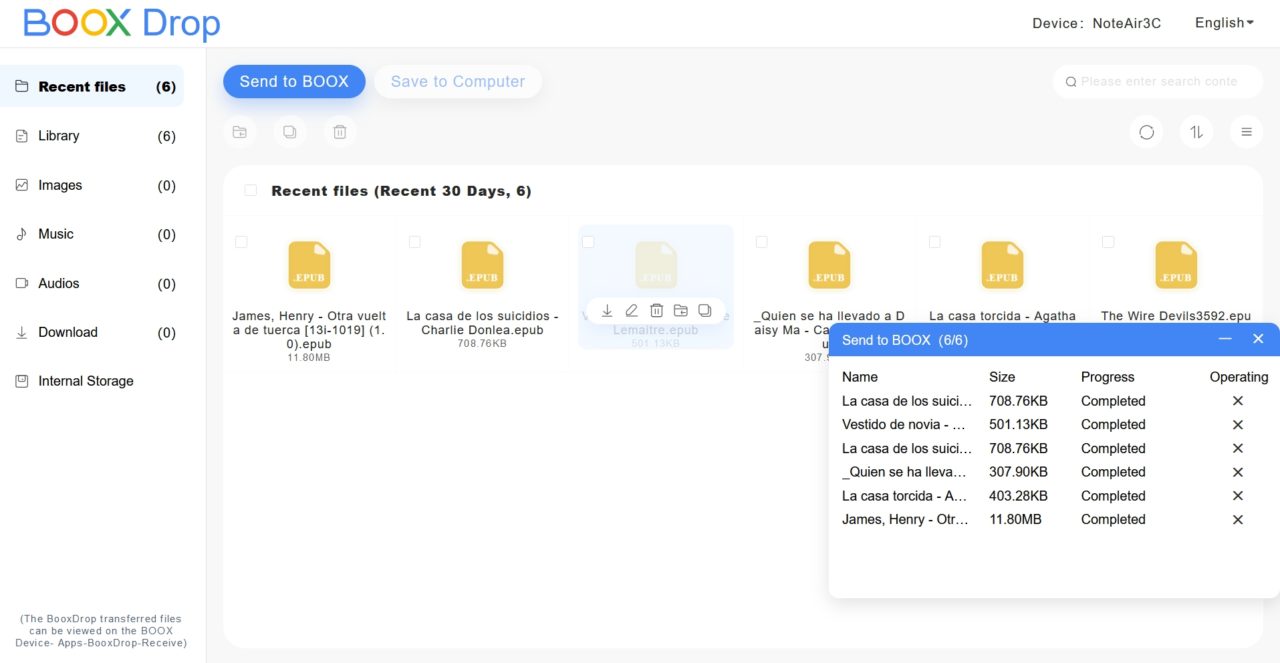Viewport: 1280px width, 663px height.
Task: Go to Internal Storage in the sidebar
Action: tap(85, 381)
